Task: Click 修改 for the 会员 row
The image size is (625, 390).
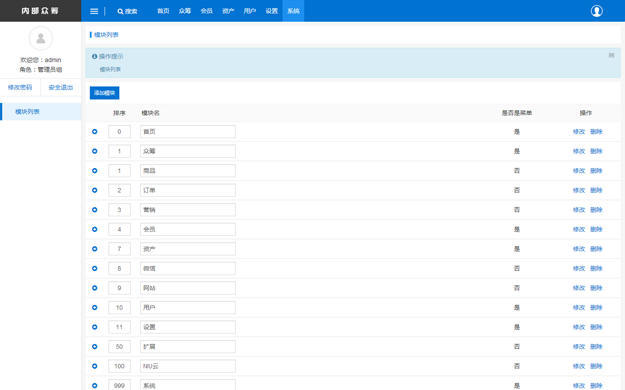Action: point(579,229)
